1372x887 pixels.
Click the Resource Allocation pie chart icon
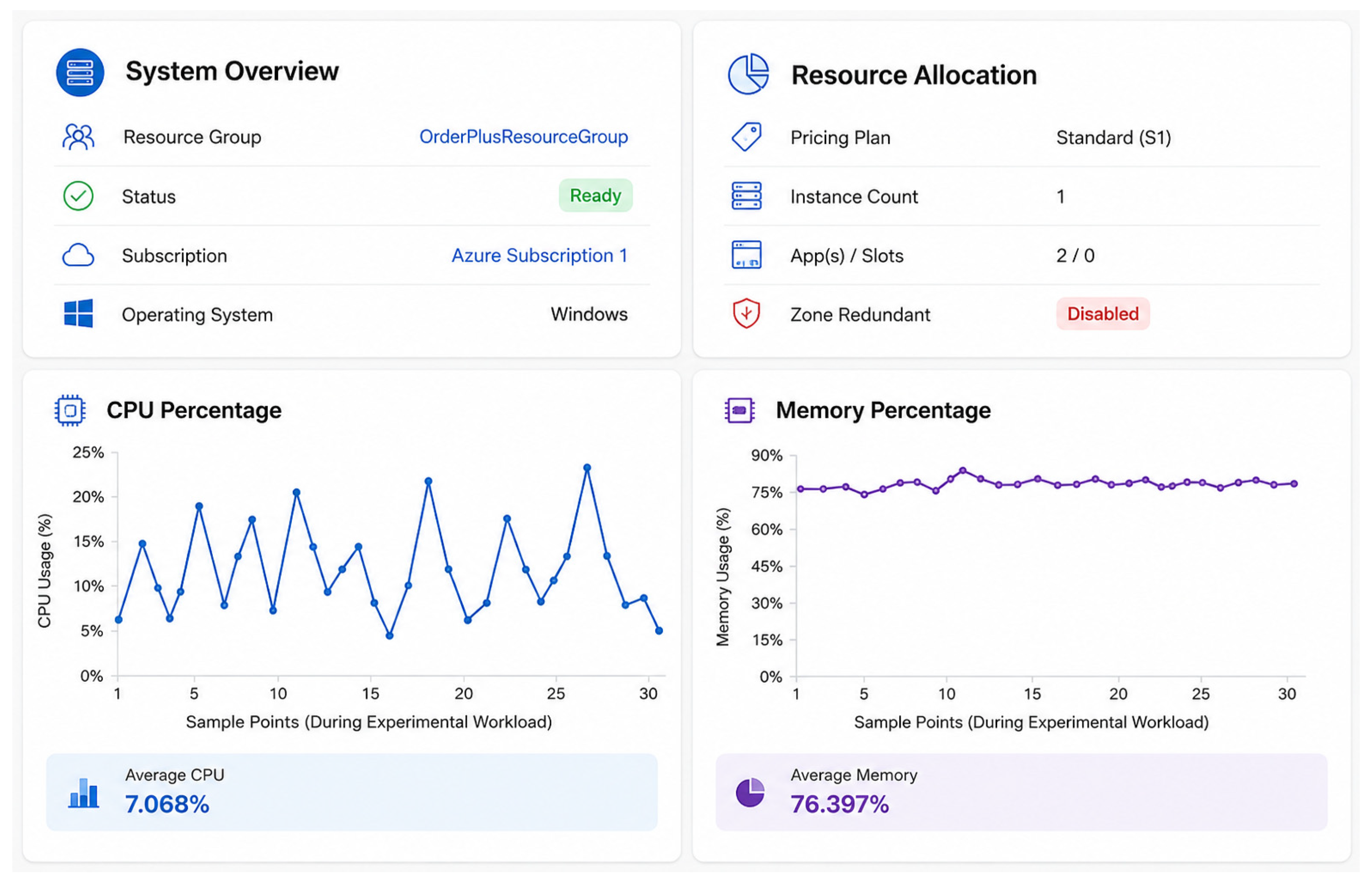click(x=748, y=74)
